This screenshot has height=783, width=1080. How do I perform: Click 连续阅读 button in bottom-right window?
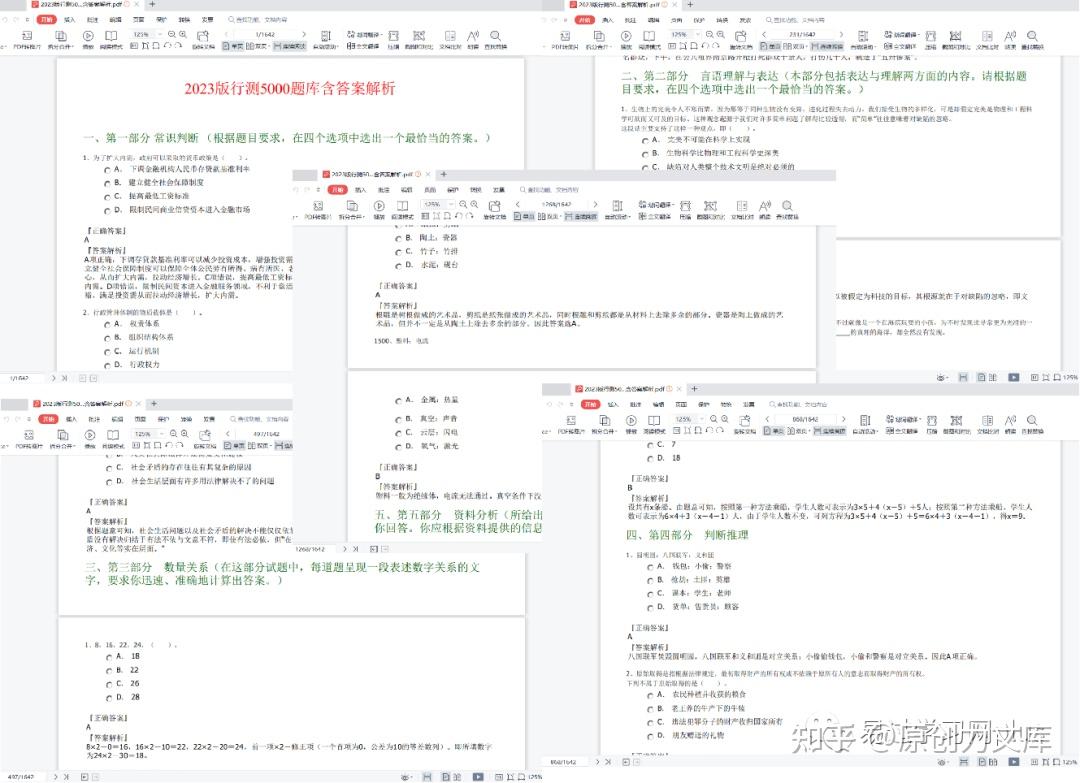829,431
